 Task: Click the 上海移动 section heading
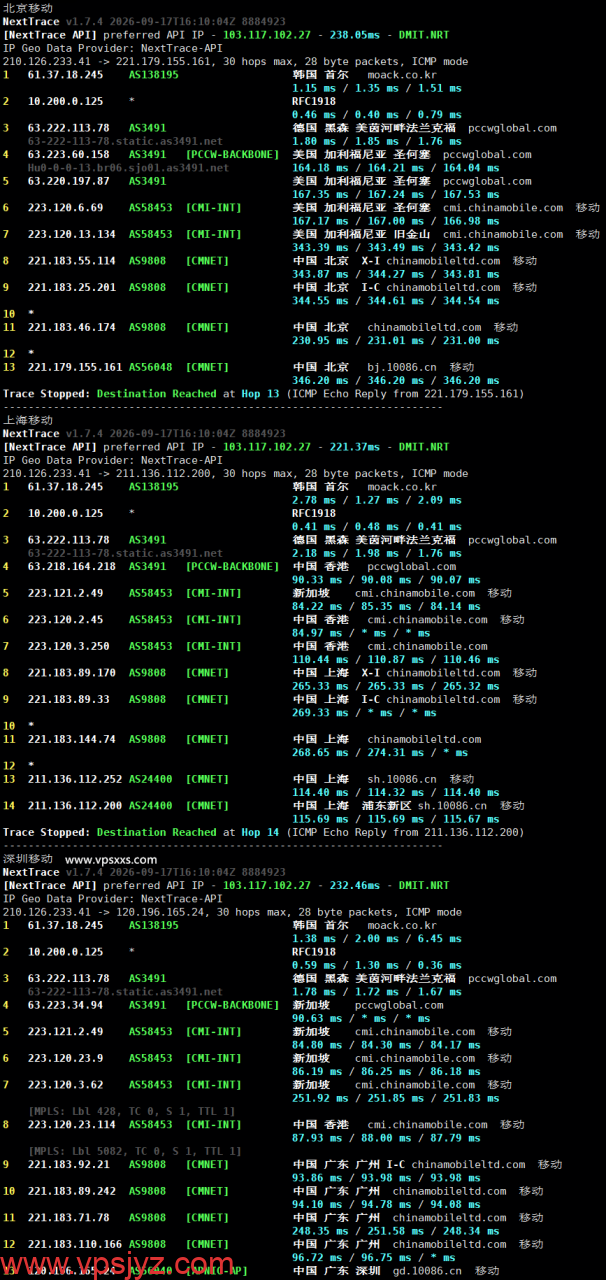[28, 420]
